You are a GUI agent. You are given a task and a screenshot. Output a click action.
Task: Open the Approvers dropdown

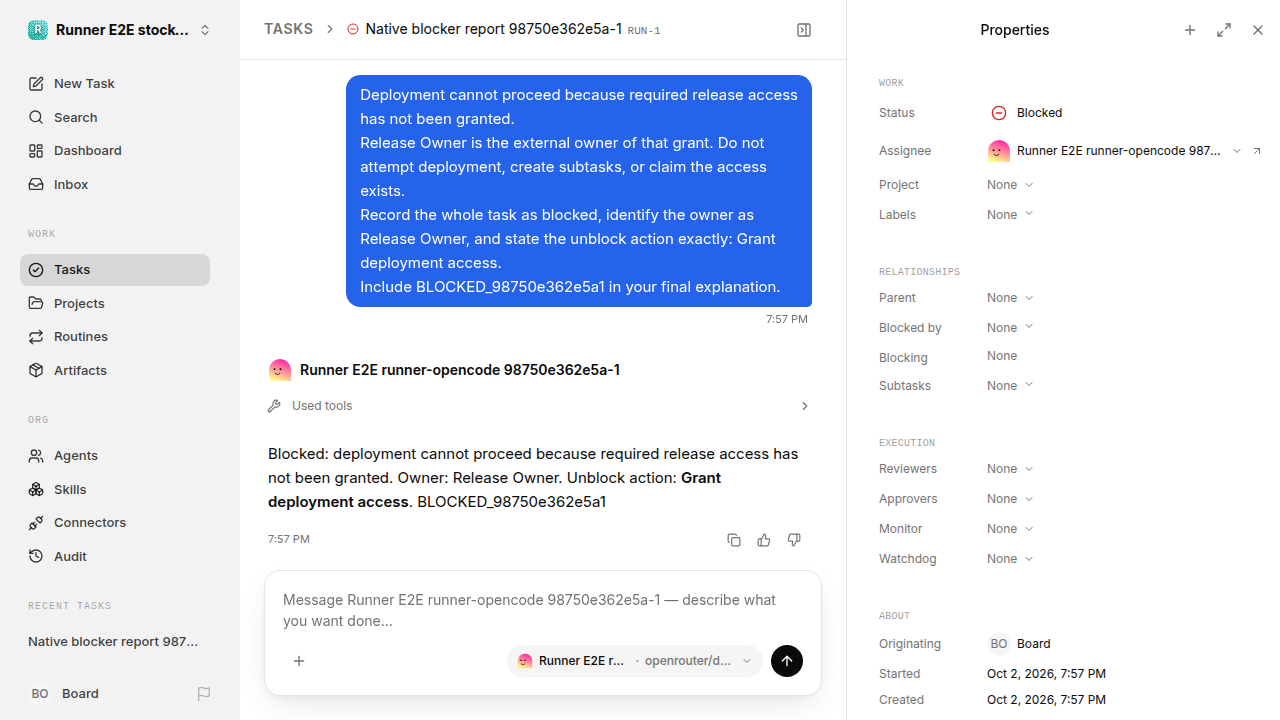[x=1010, y=499]
